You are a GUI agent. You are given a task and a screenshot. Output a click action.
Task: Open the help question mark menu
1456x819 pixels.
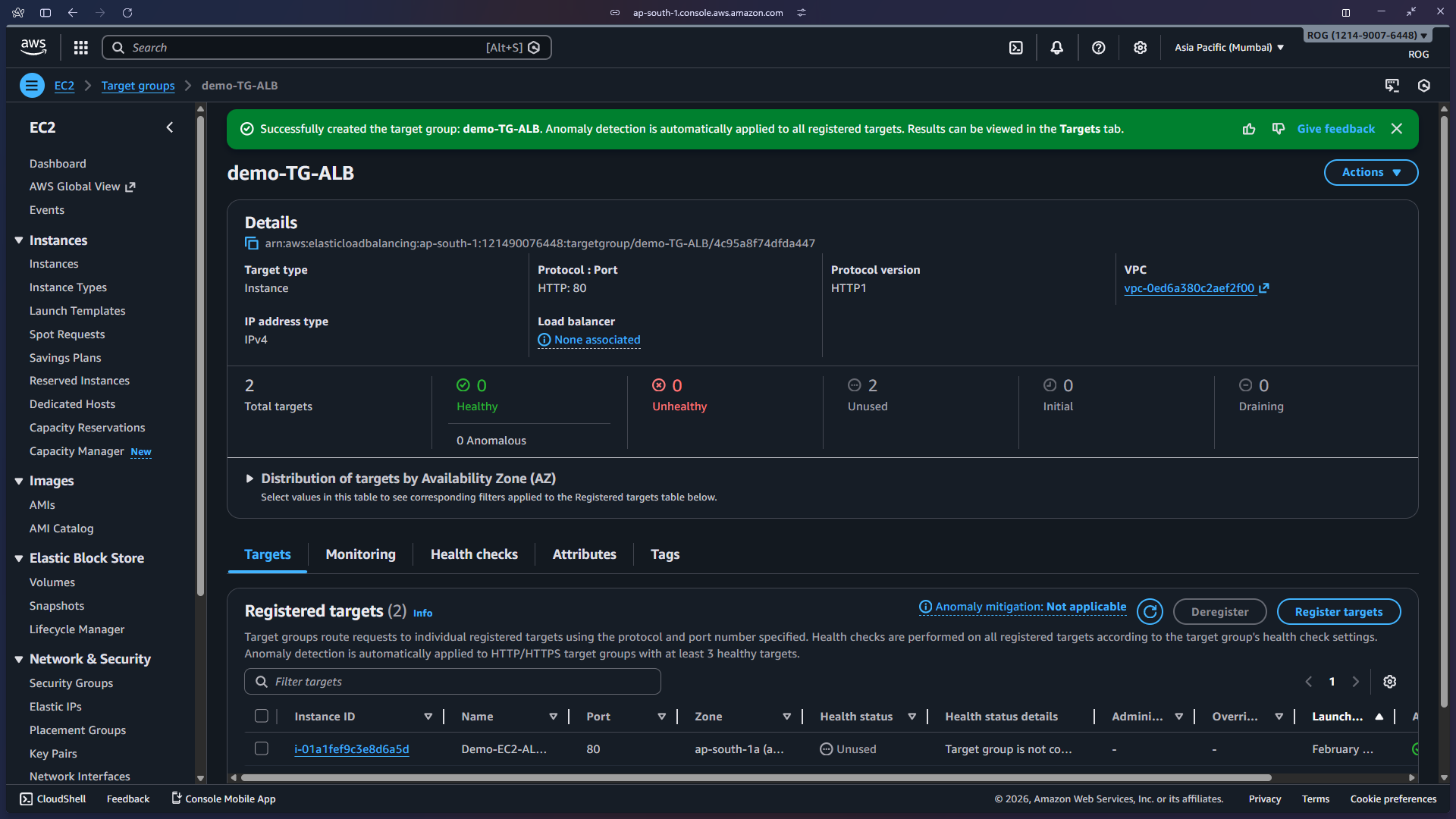(1098, 48)
